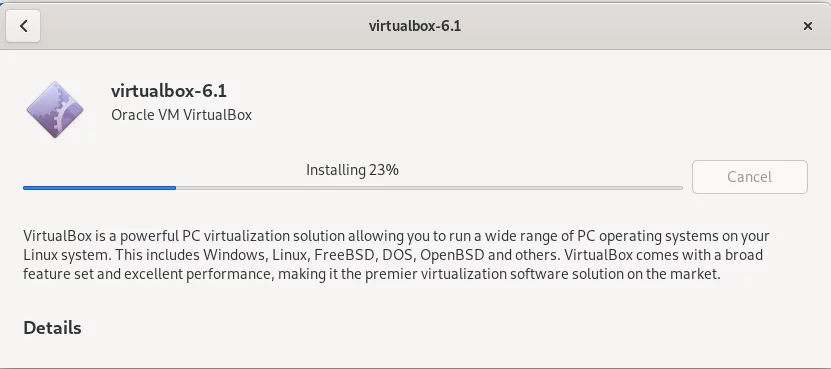Click the "Oracle VM VirtualBox" subtitle
Viewport: 831px width, 369px height.
click(x=181, y=115)
